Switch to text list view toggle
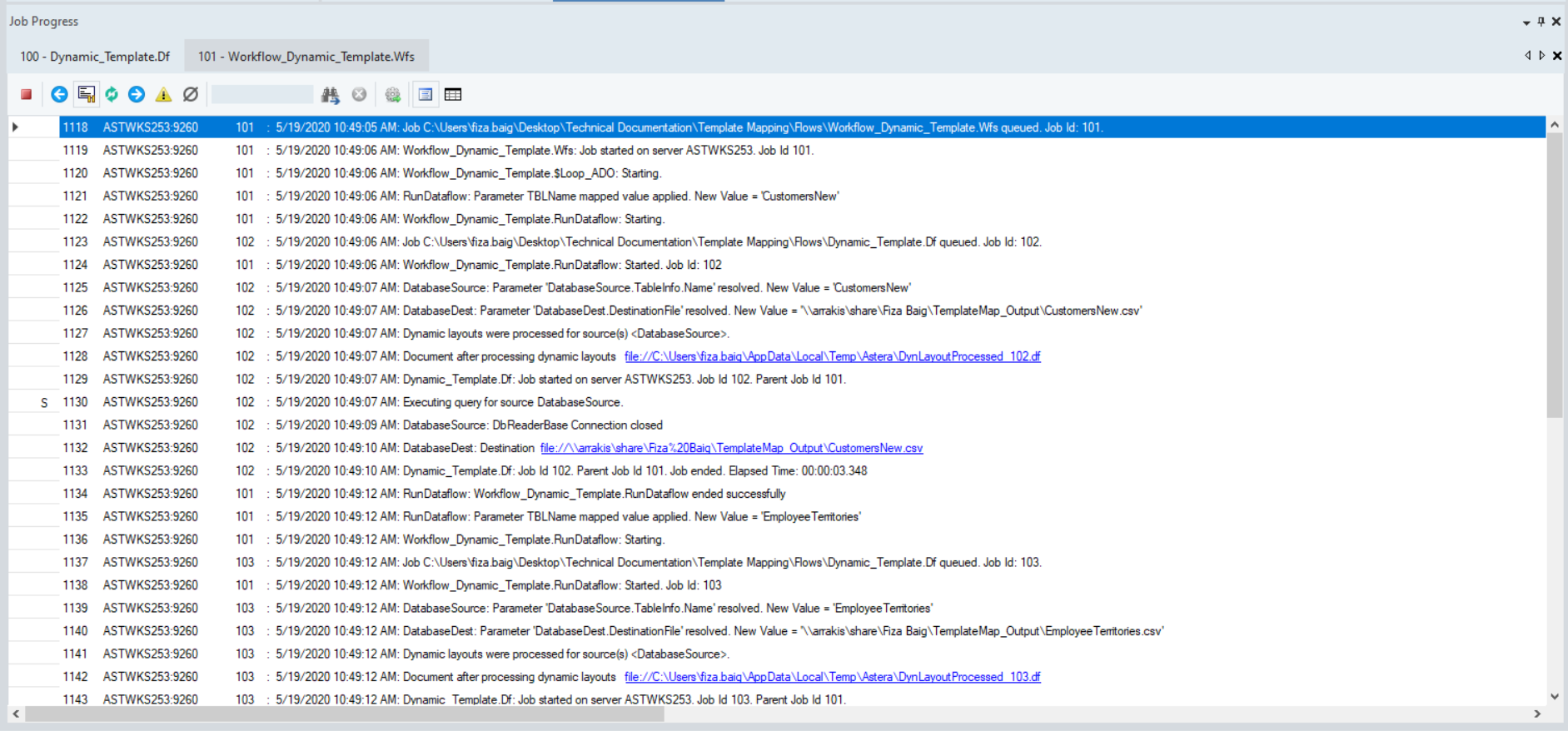Image resolution: width=1568 pixels, height=731 pixels. [426, 95]
